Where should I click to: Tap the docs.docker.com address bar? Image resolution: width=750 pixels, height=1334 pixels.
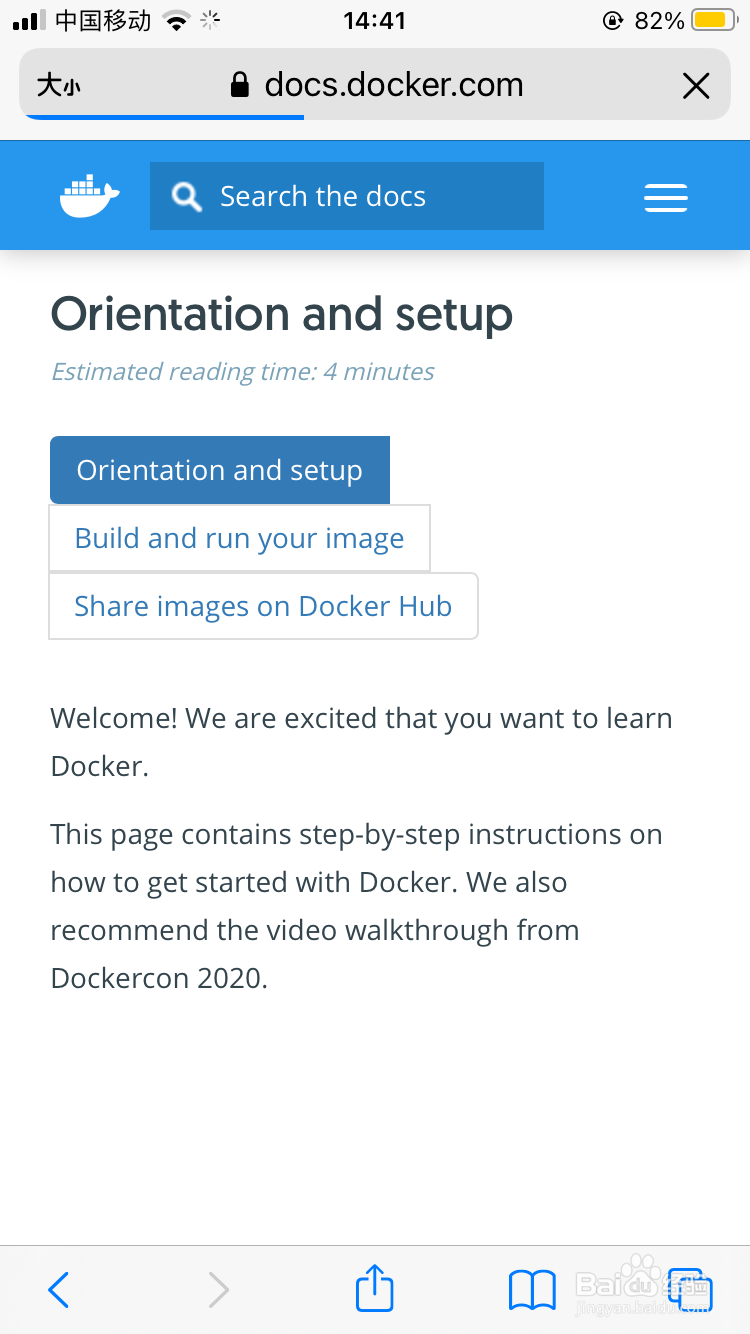pos(393,86)
